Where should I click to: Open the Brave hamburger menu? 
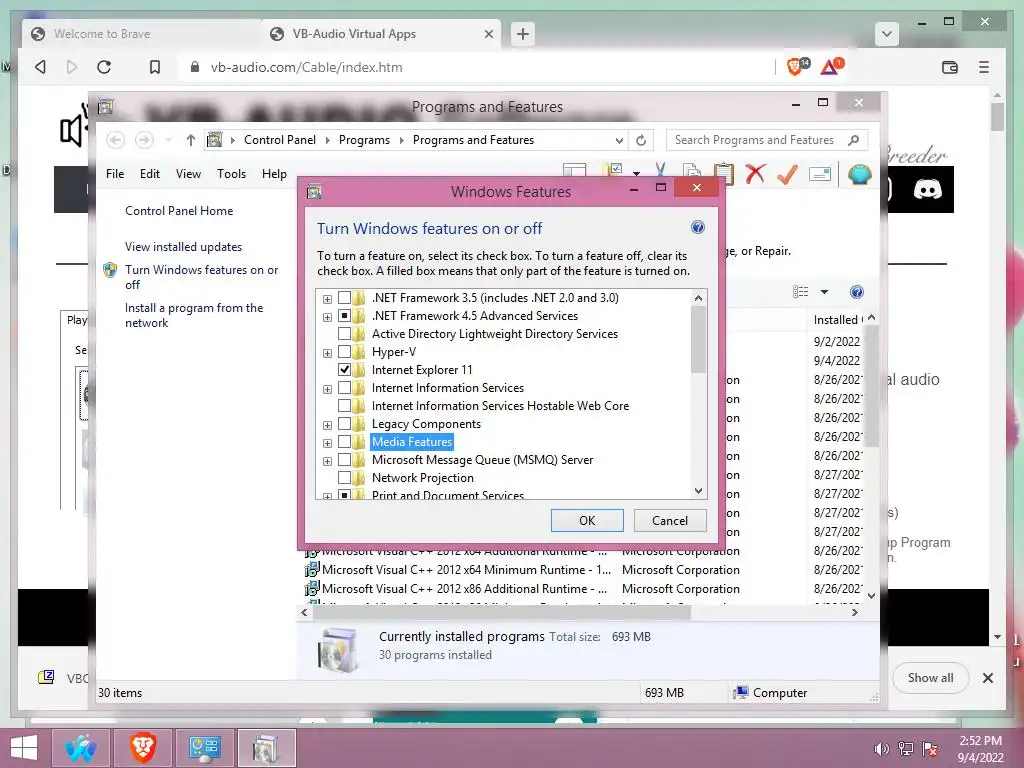(x=984, y=67)
